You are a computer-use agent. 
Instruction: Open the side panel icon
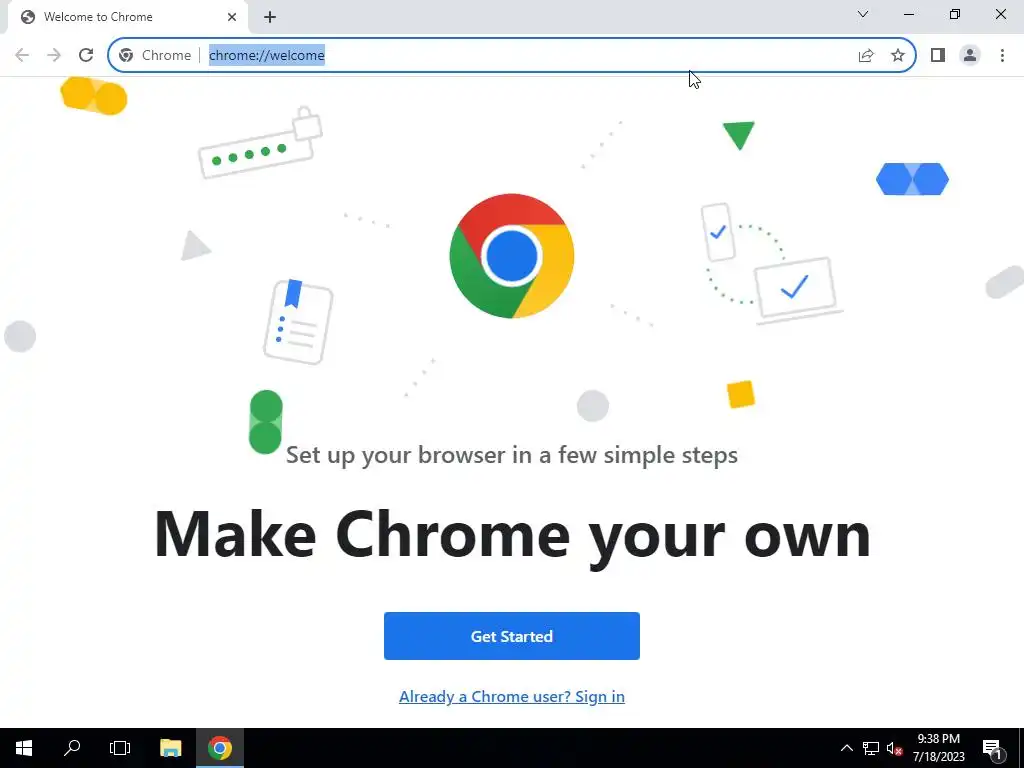[938, 56]
